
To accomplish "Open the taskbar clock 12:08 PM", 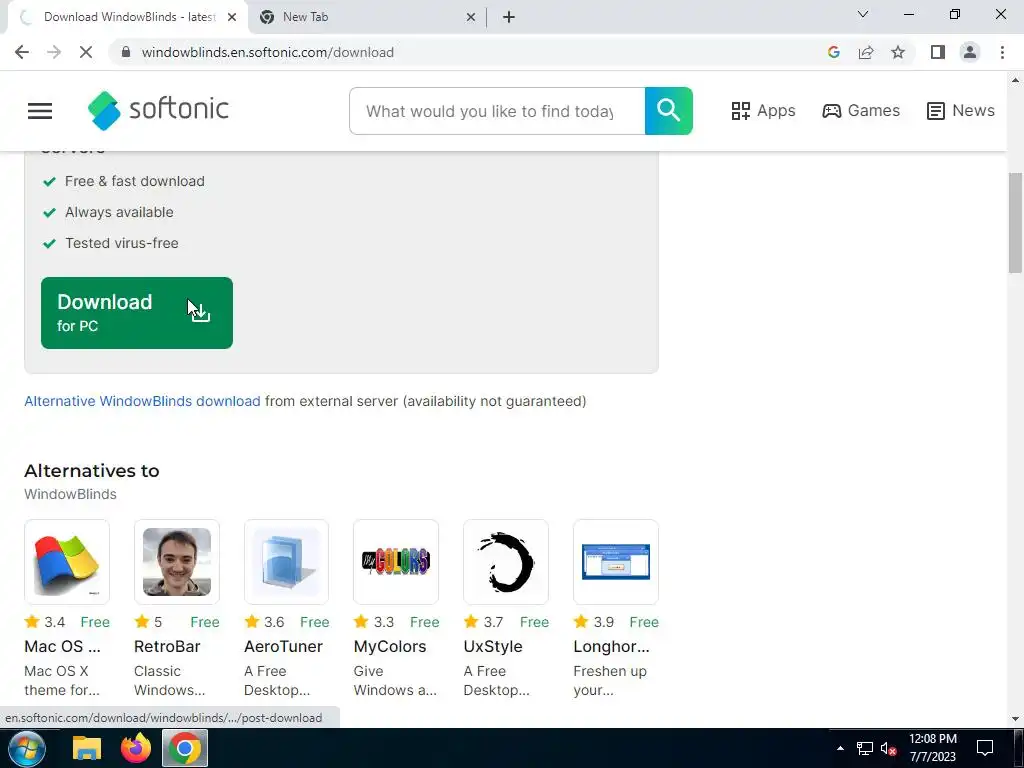I will tap(933, 748).
